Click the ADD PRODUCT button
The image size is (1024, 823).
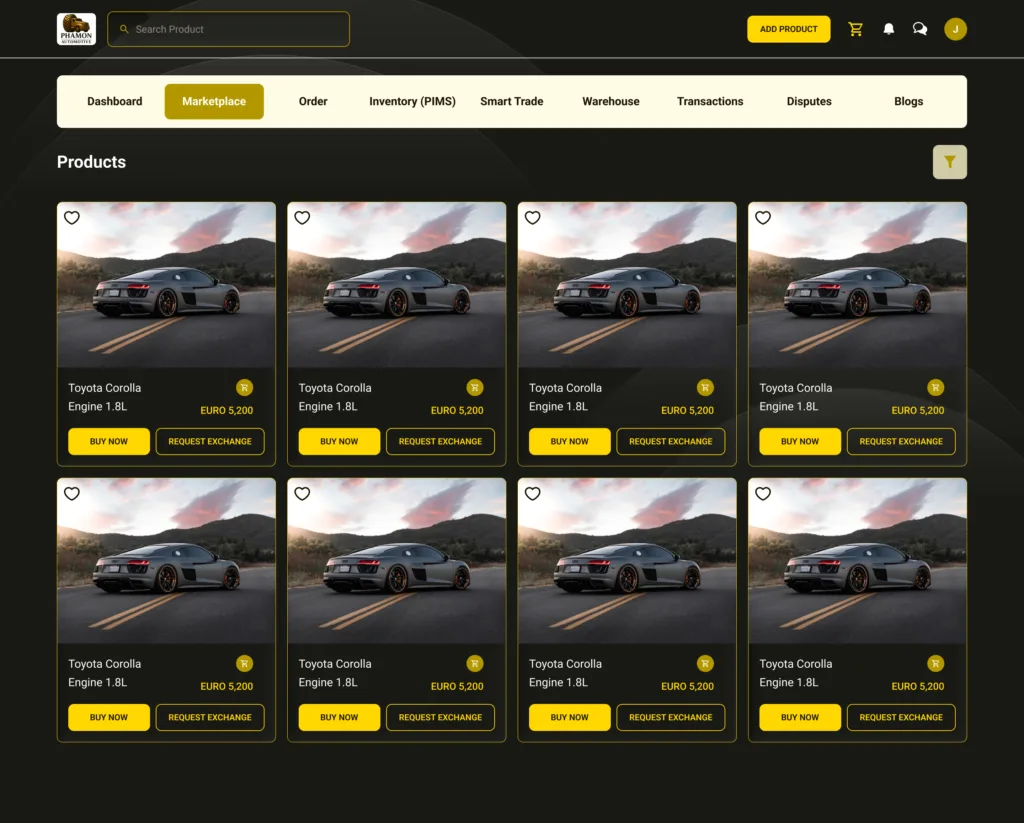pos(788,29)
